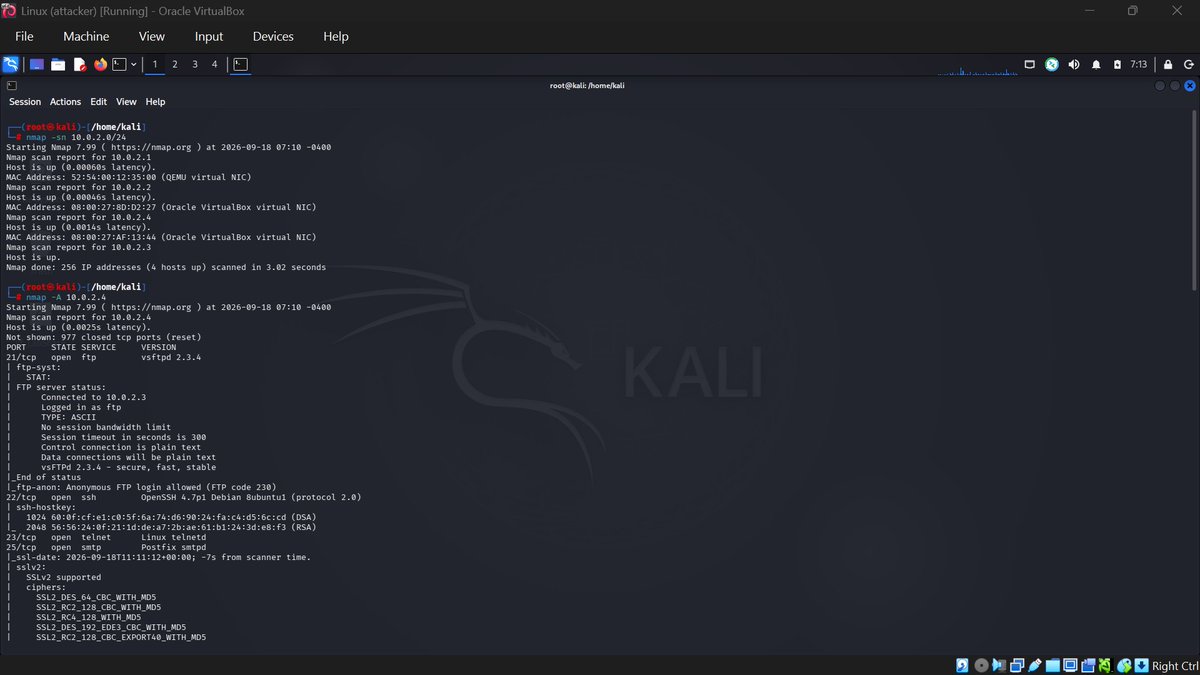
Task: Select the running terminal taskbar button
Action: tap(240, 64)
